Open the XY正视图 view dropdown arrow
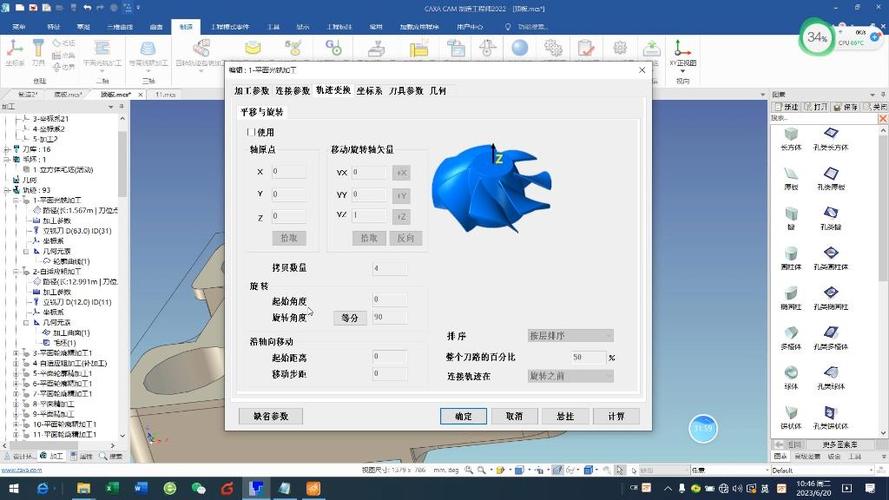The width and height of the screenshot is (889, 500). (682, 72)
